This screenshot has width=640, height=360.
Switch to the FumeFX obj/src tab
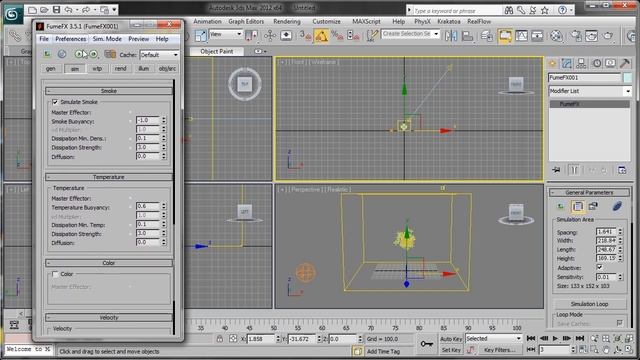coord(167,69)
